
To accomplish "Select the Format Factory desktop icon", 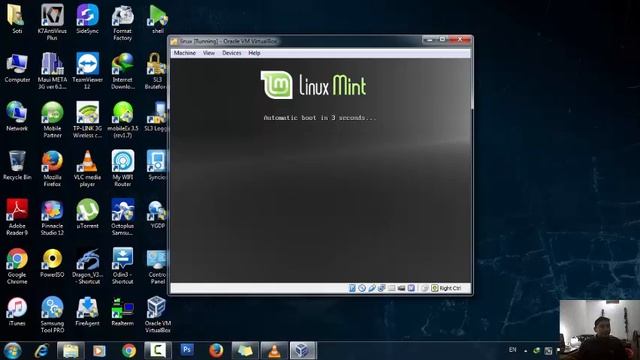I will coord(123,22).
